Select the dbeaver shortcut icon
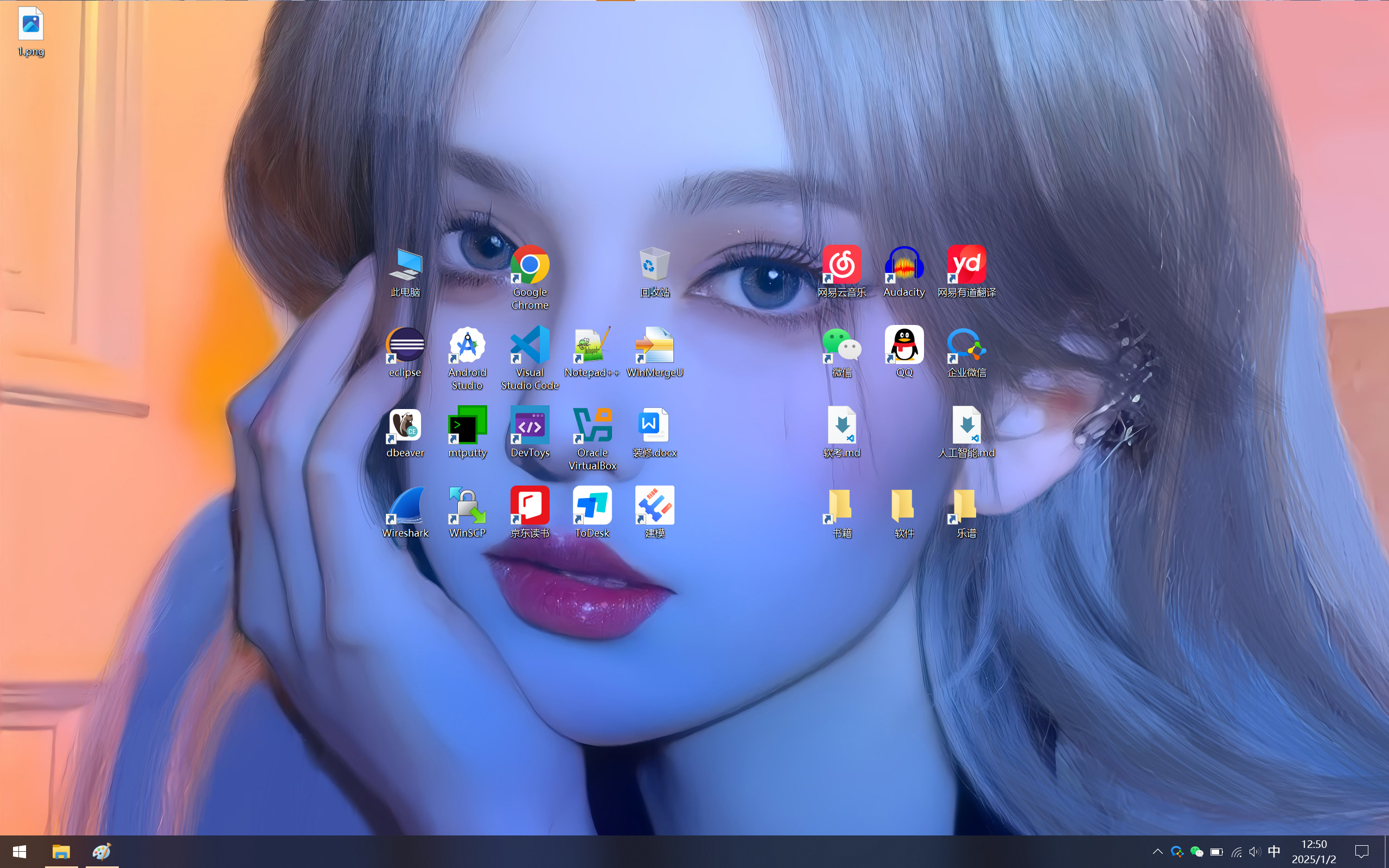The height and width of the screenshot is (868, 1389). pos(405,433)
